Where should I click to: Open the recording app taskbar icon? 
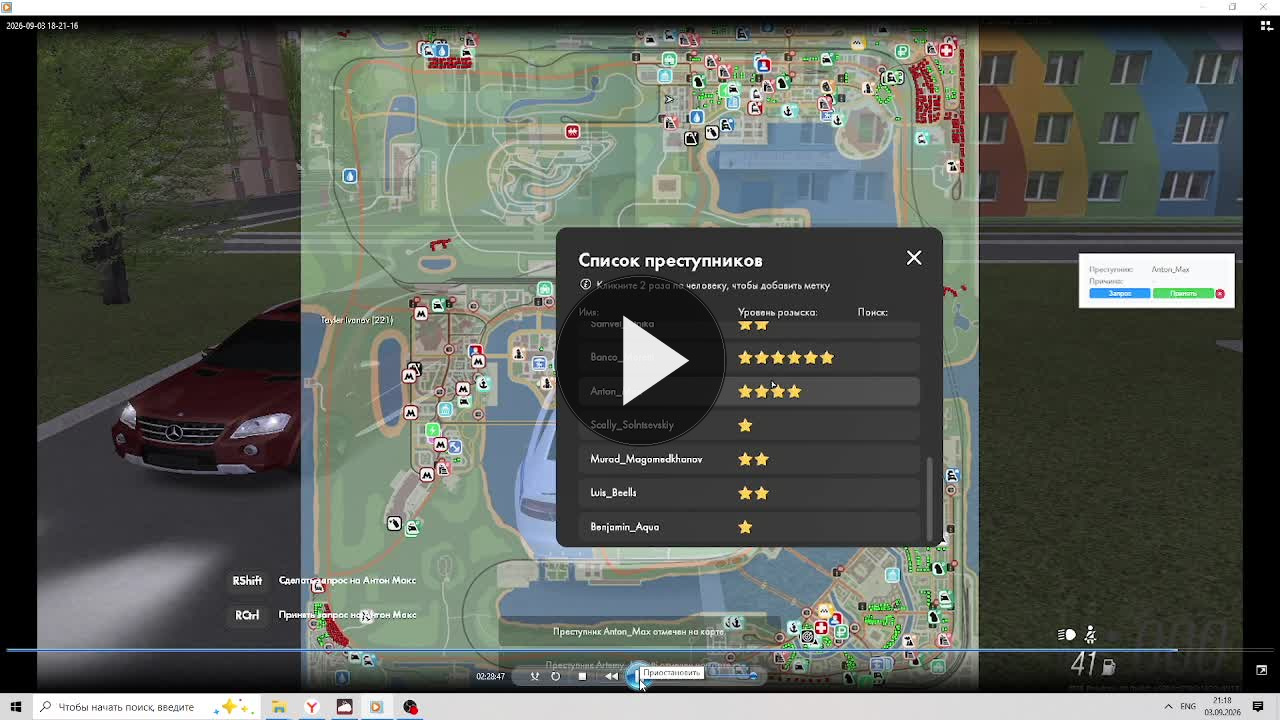pos(410,707)
